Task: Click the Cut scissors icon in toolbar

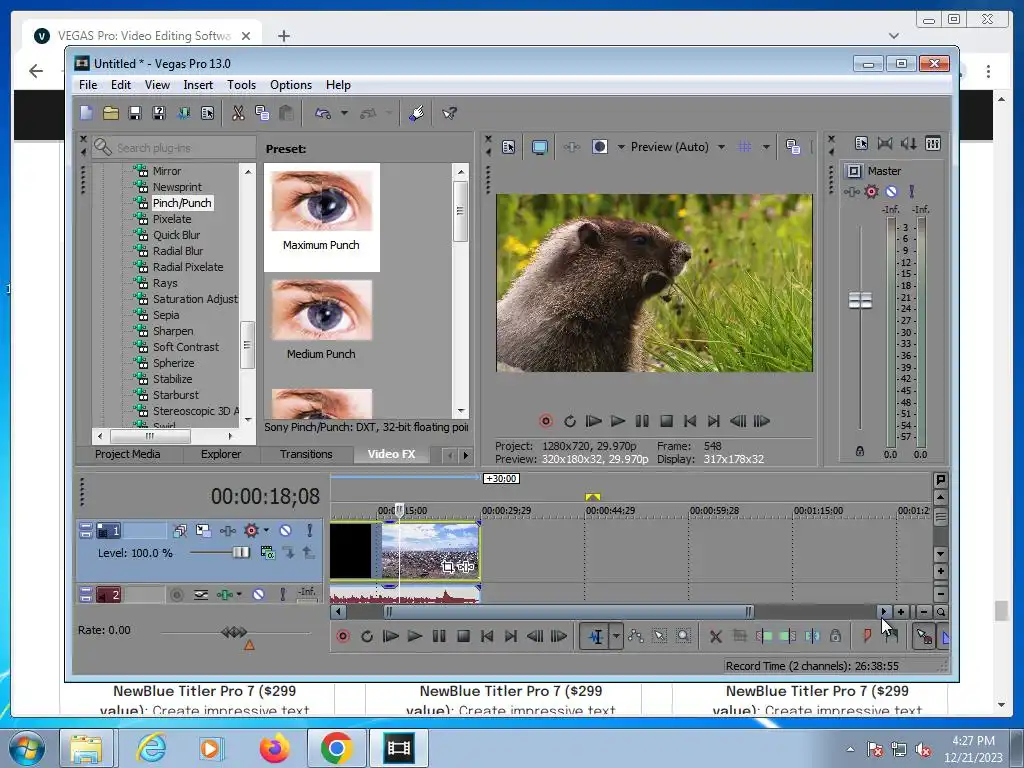Action: (x=238, y=114)
